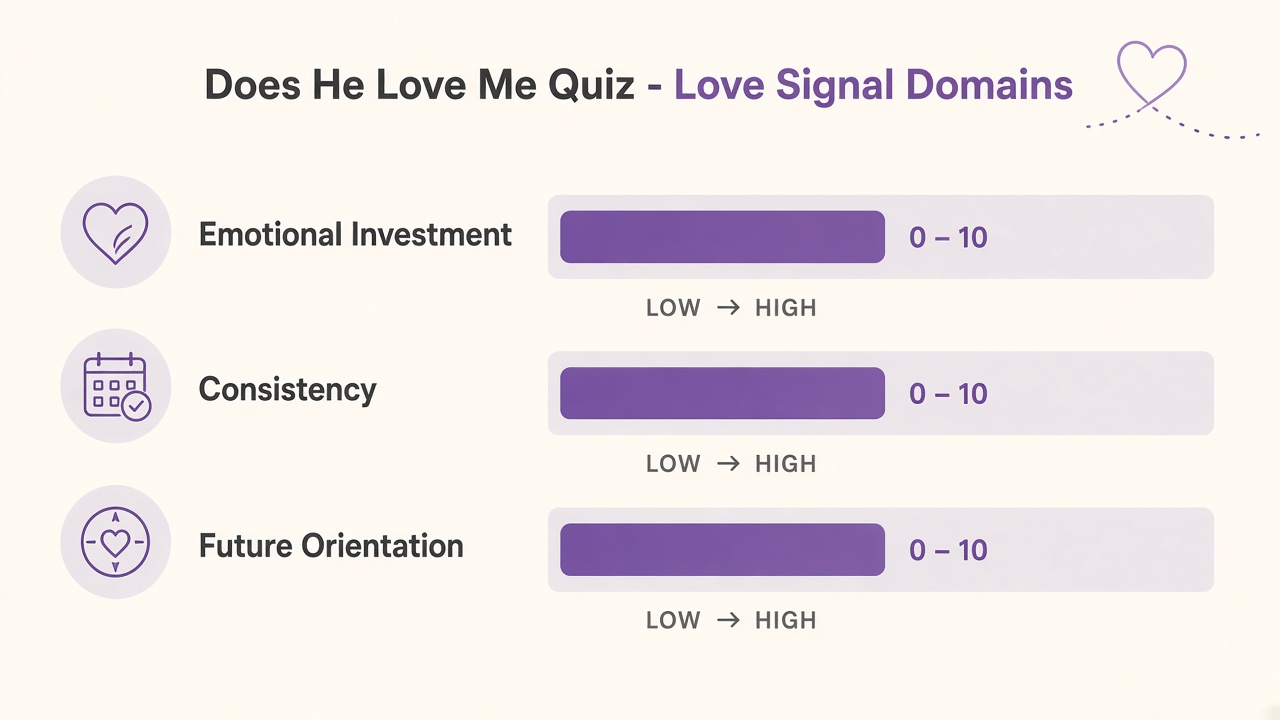Image resolution: width=1280 pixels, height=720 pixels.
Task: Click the arrow between LOW and HIGH under Emotional Investment
Action: point(729,308)
